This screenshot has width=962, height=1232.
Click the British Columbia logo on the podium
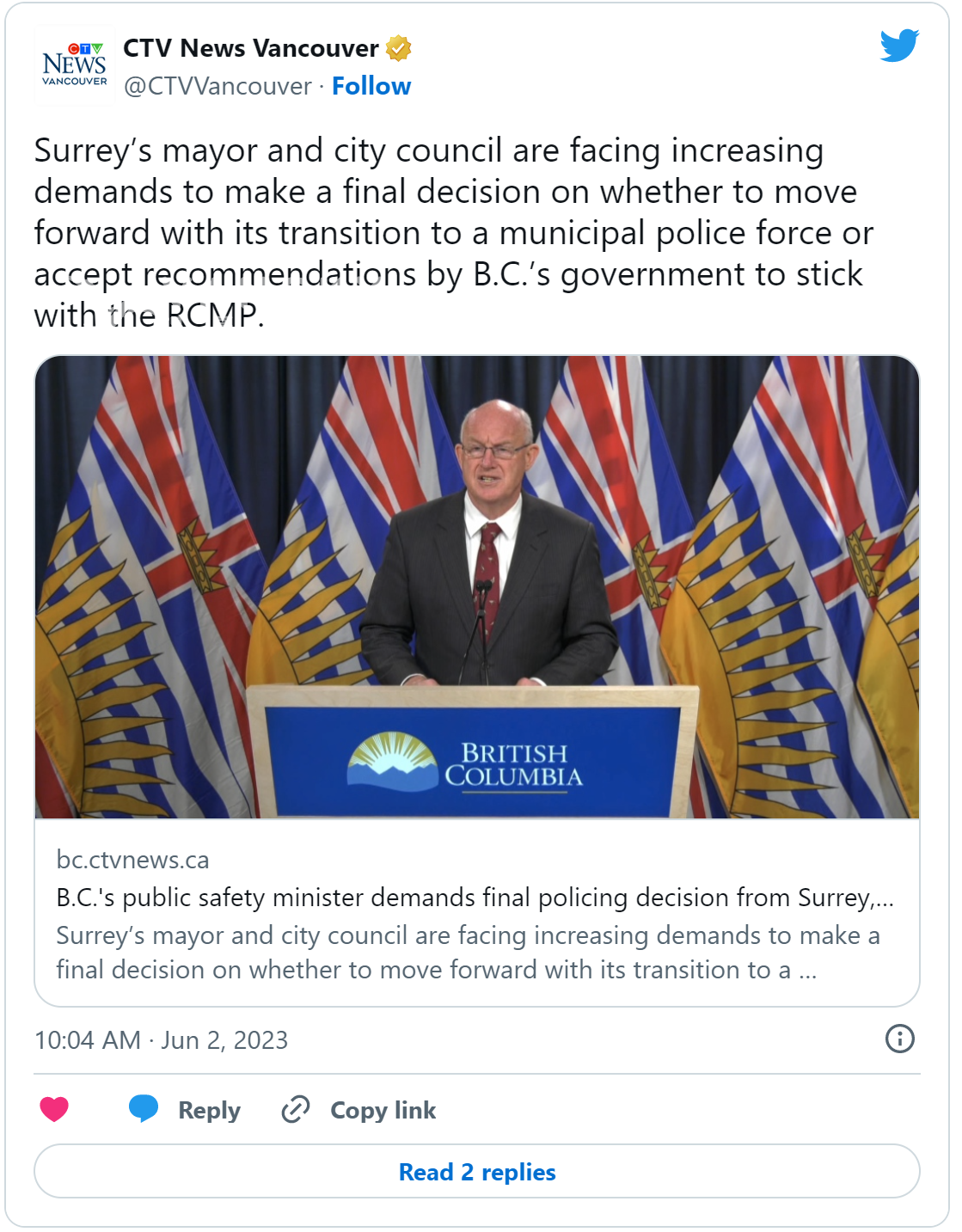point(465,762)
